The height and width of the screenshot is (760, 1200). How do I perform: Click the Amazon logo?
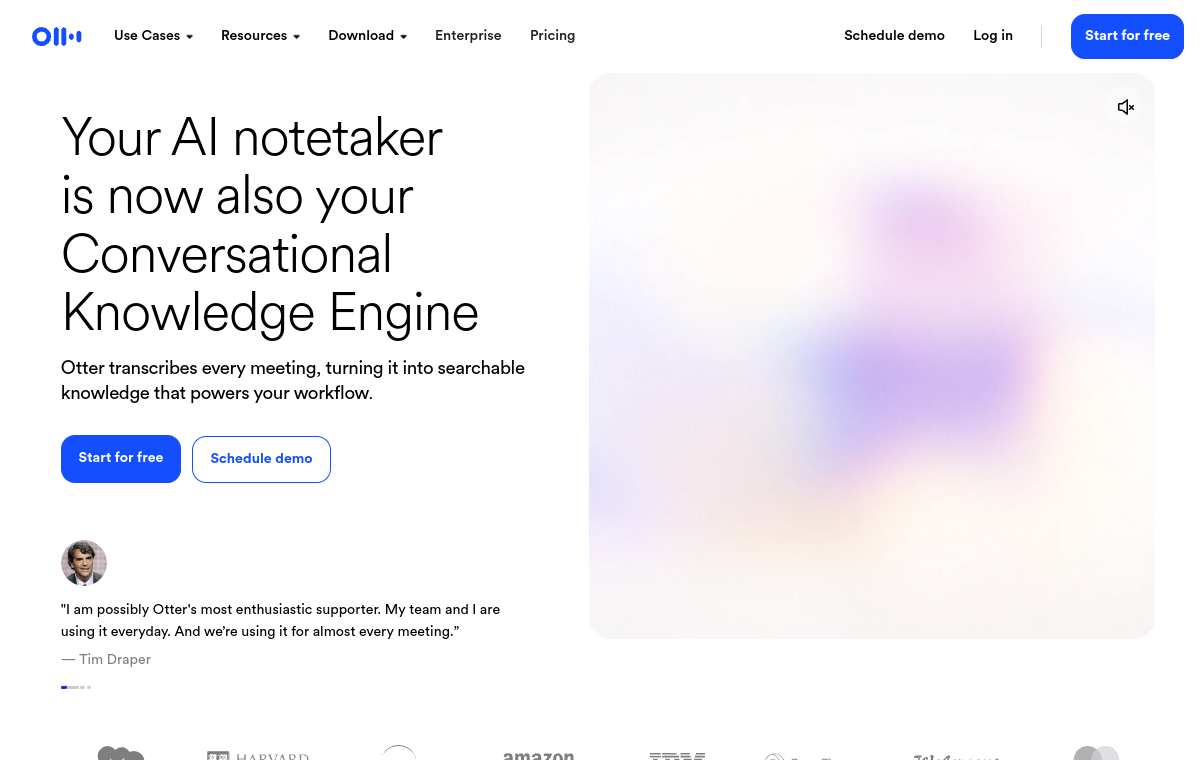[x=538, y=755]
